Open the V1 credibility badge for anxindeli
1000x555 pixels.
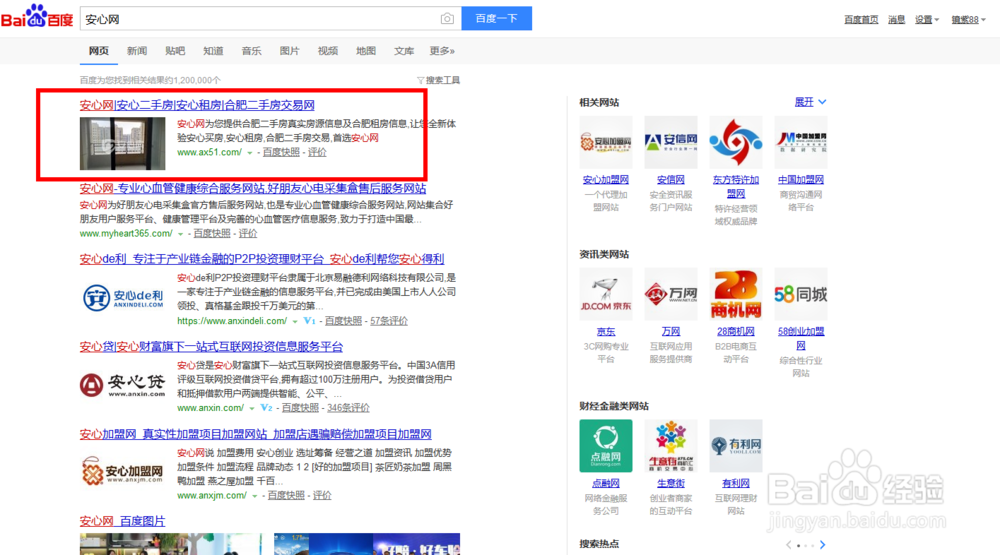click(x=309, y=321)
